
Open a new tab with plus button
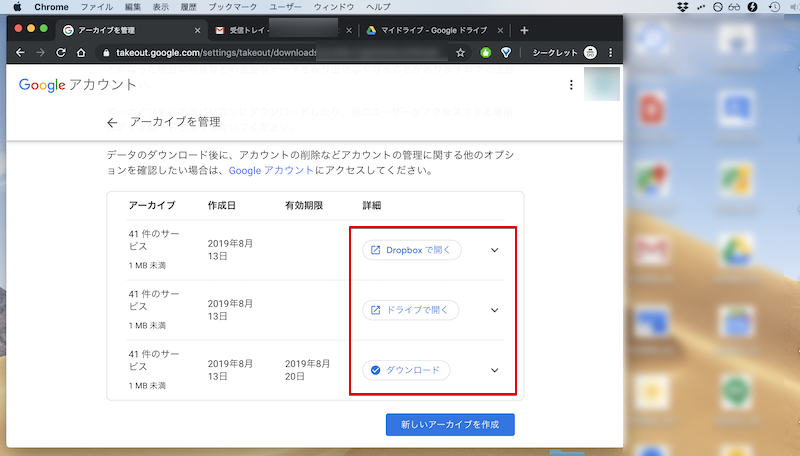coord(524,30)
